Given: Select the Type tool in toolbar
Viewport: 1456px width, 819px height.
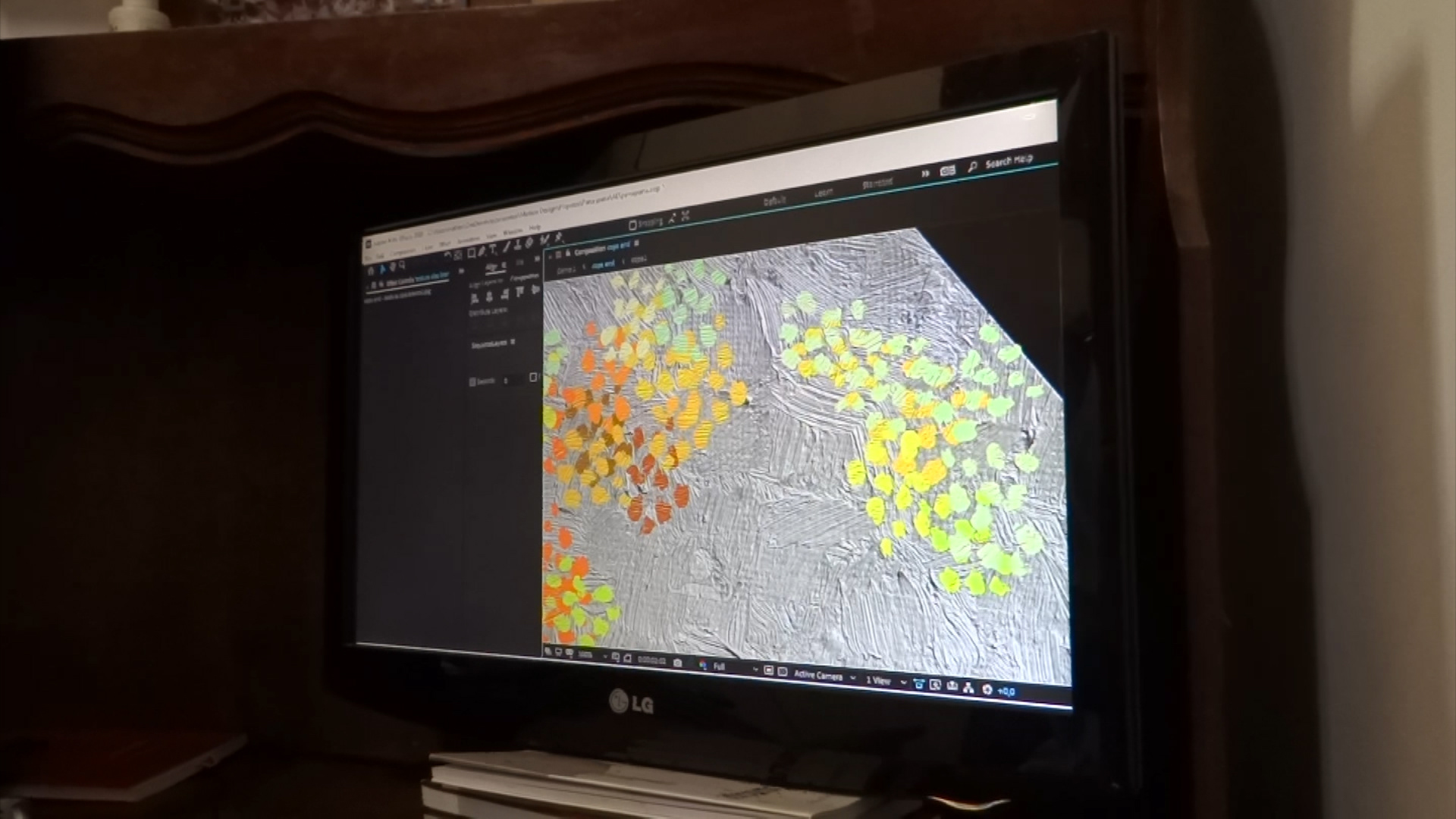Looking at the screenshot, I should point(492,249).
